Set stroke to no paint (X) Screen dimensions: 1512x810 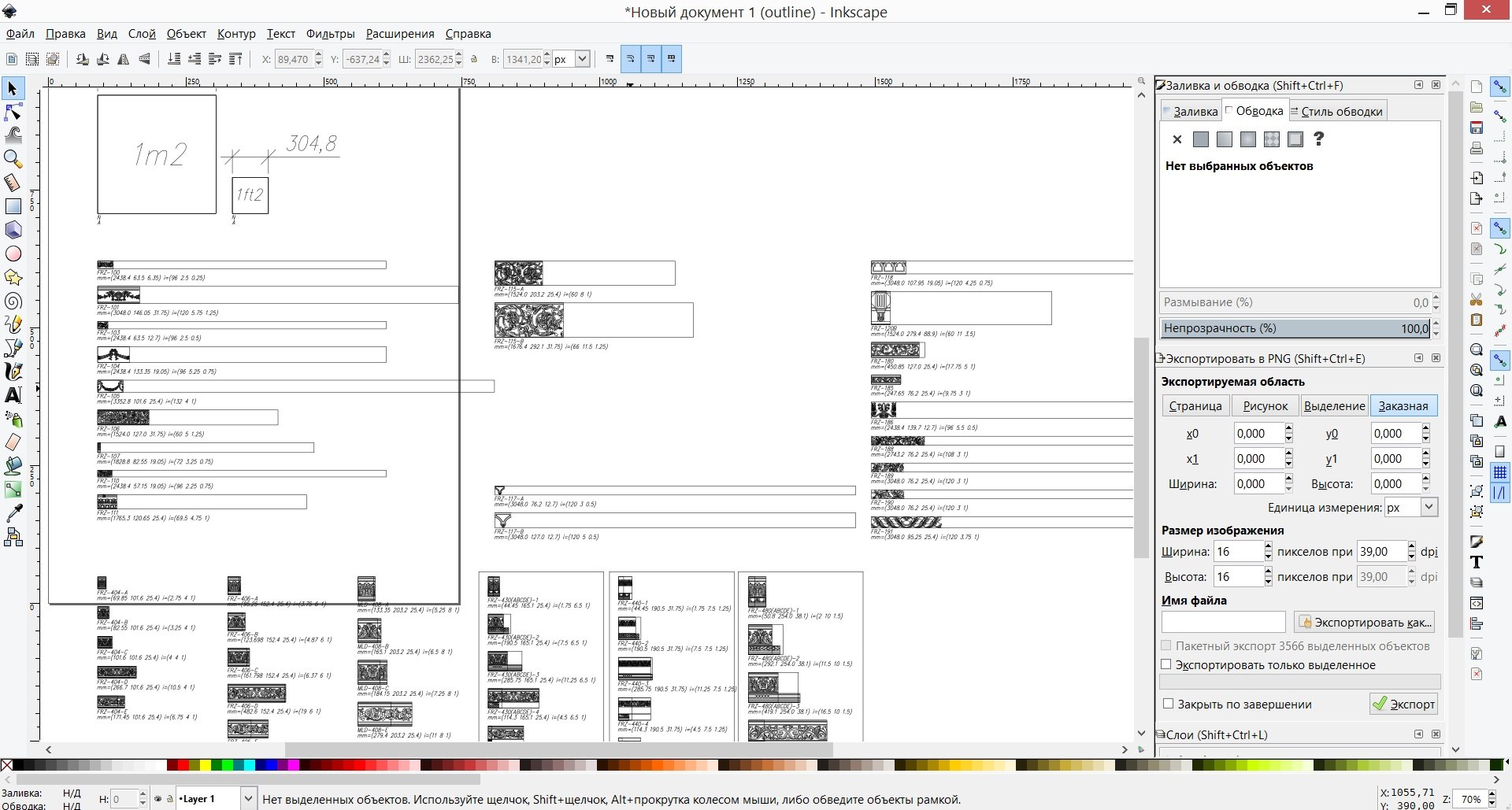[x=1177, y=139]
